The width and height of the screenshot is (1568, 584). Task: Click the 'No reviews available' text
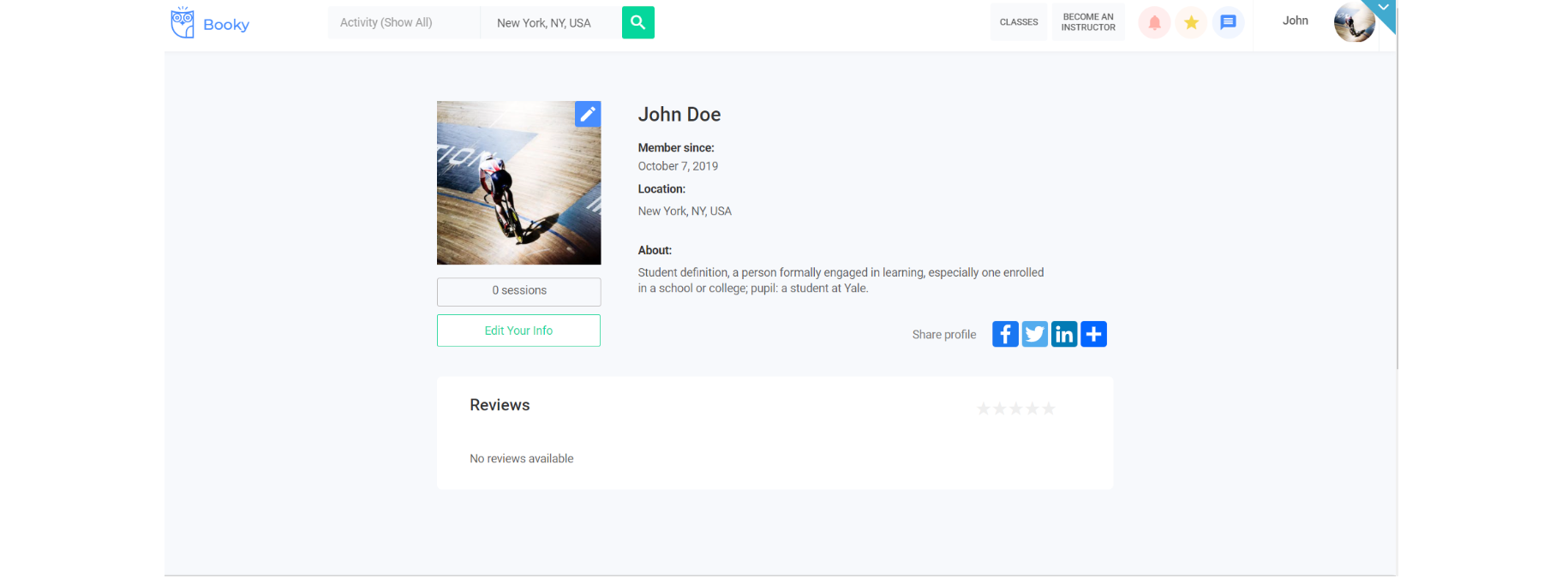[x=522, y=459]
